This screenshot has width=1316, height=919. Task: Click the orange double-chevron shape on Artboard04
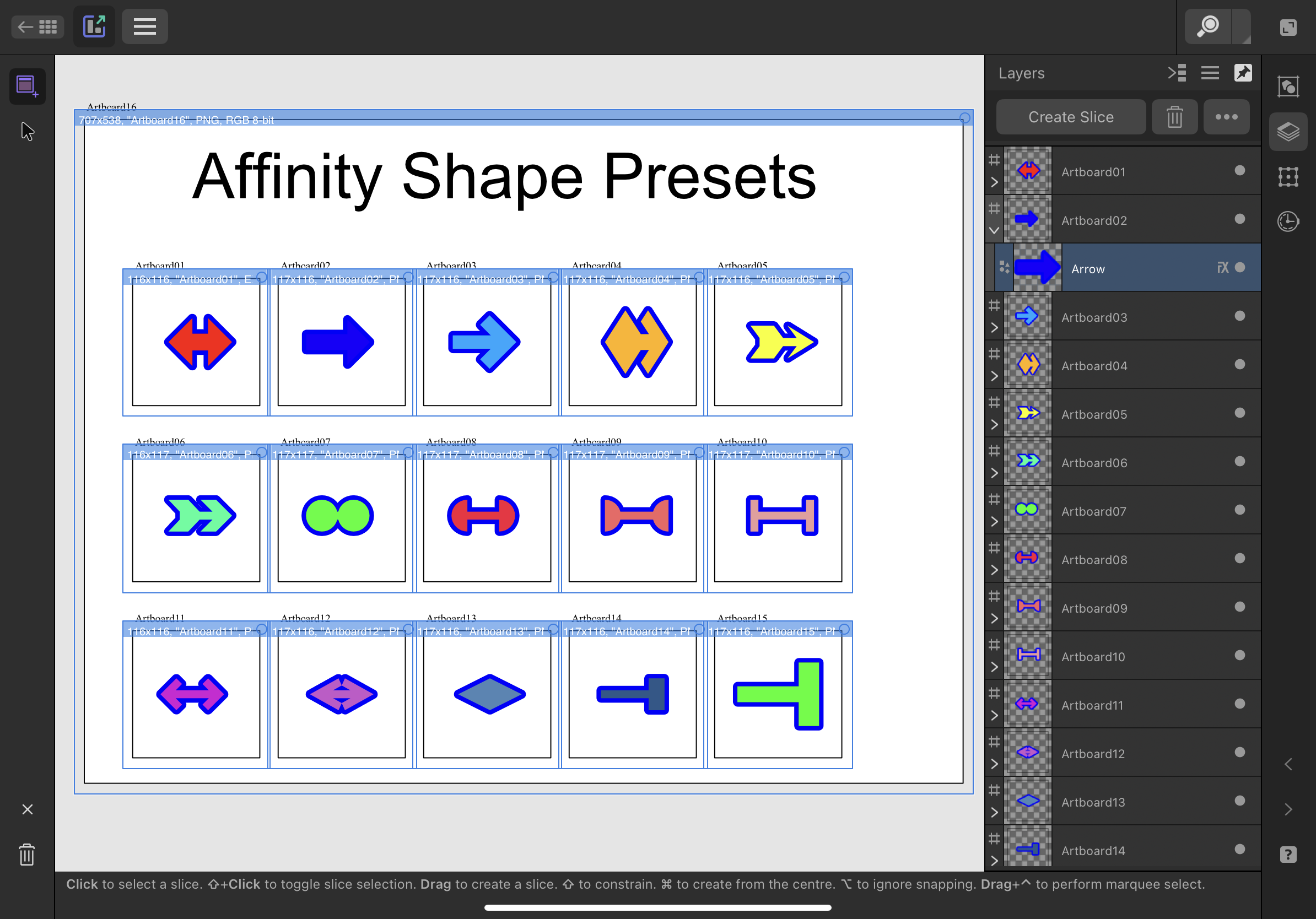coord(636,342)
